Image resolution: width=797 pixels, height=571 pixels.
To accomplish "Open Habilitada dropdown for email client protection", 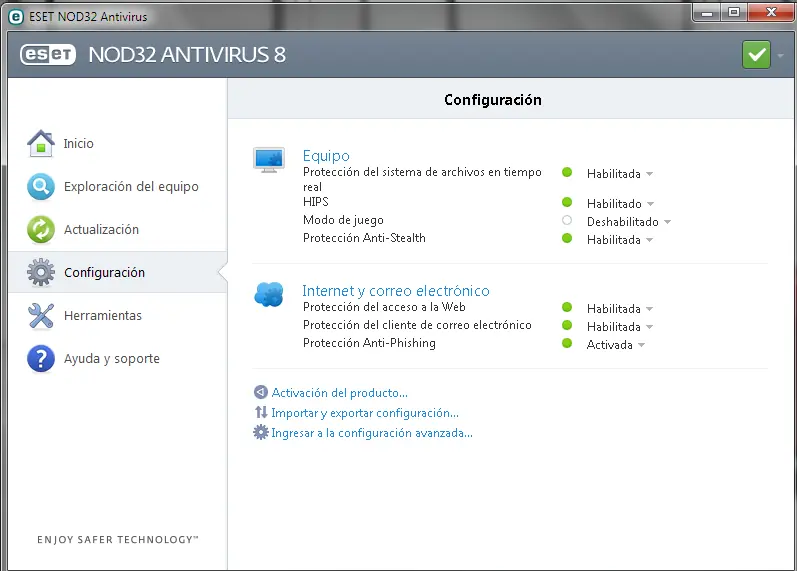I will (620, 326).
